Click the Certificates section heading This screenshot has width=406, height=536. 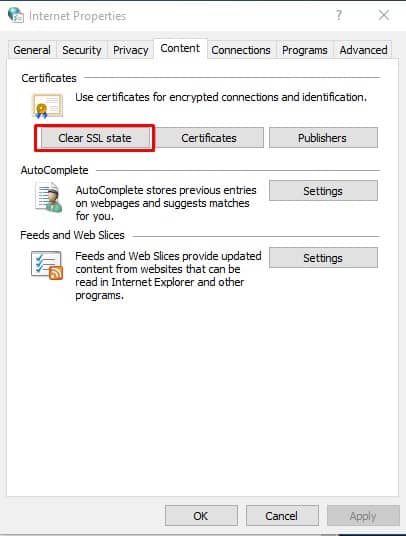pyautogui.click(x=49, y=78)
